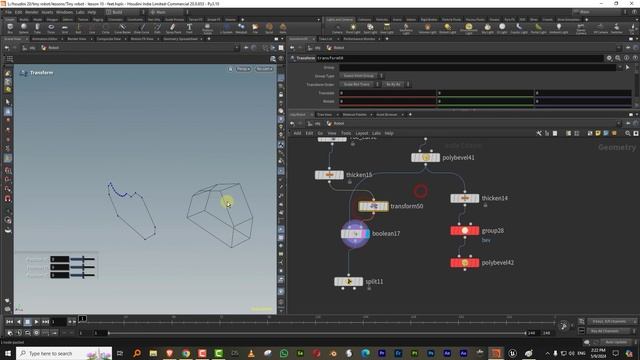Toggle the real-time playback button
The image size is (640, 360).
10,333
